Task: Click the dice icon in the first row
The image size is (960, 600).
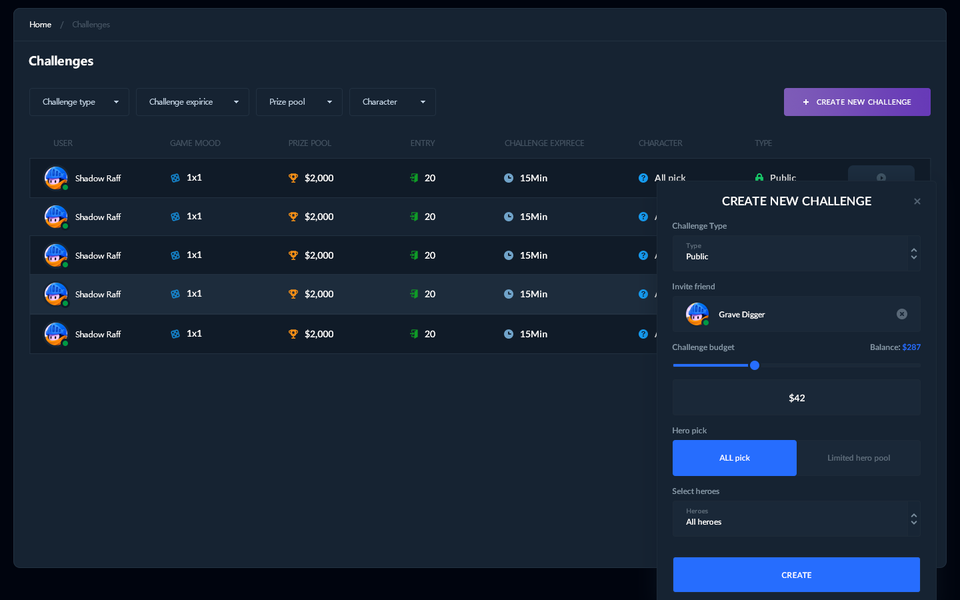Action: click(x=175, y=178)
